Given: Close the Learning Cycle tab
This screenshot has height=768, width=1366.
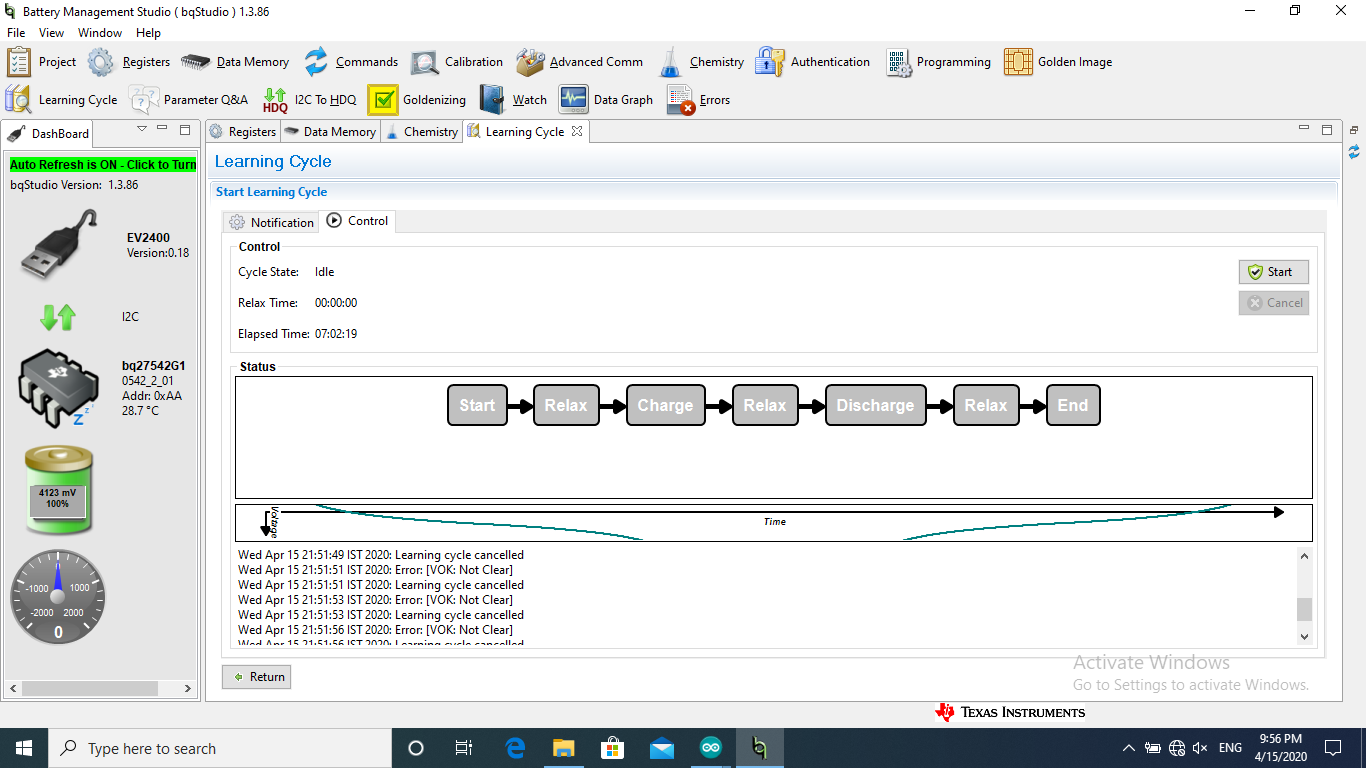Looking at the screenshot, I should (x=577, y=132).
